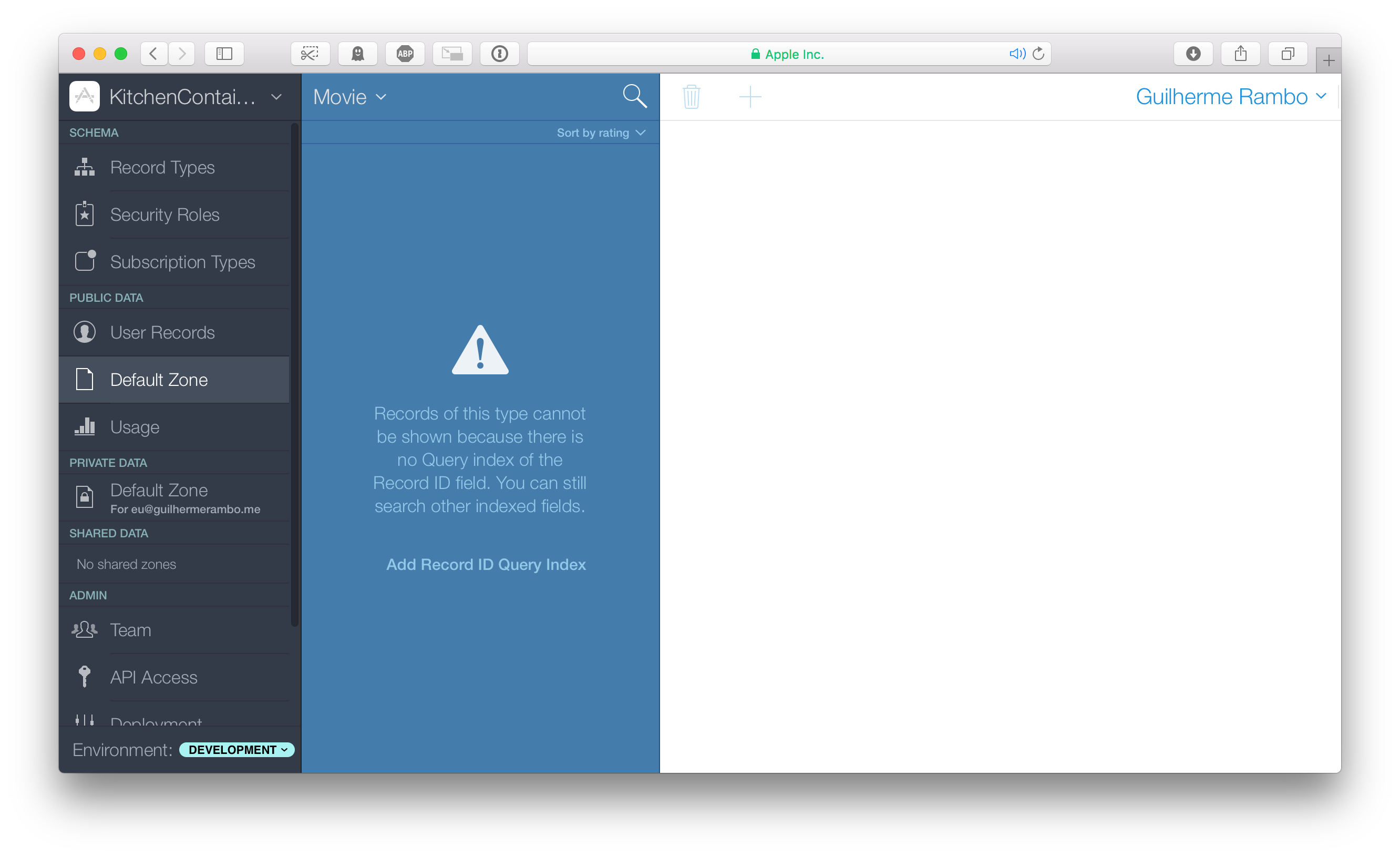Screen dimensions: 1400x857
Task: Toggle the Safari sidebar
Action: [224, 54]
